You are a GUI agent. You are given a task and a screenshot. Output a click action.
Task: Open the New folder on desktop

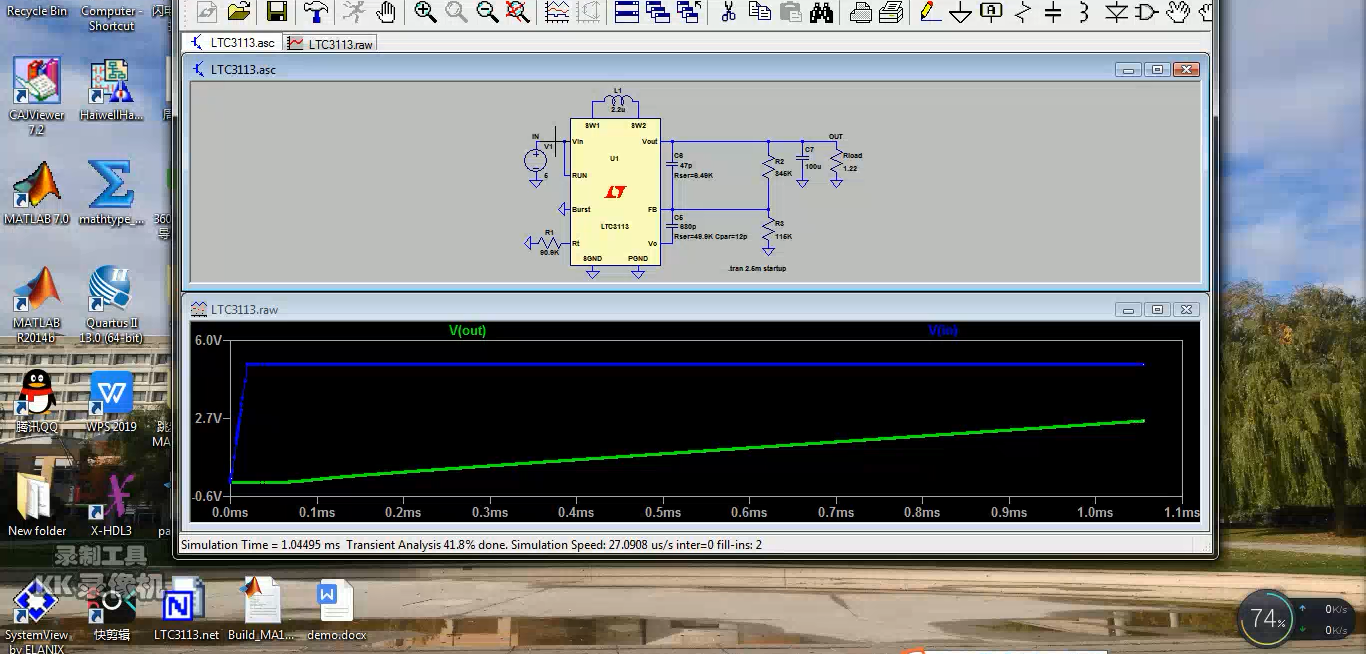click(x=37, y=505)
